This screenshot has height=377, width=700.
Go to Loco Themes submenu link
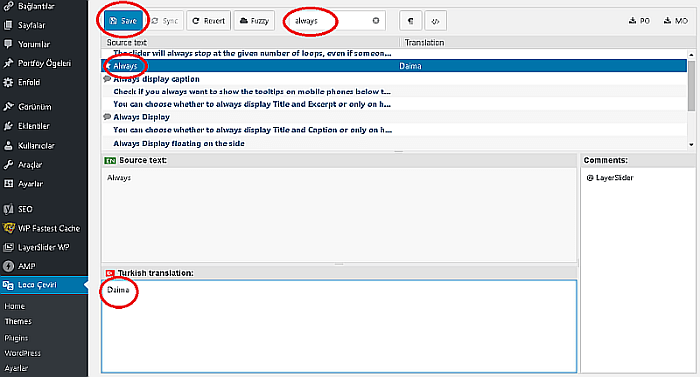coord(18,322)
